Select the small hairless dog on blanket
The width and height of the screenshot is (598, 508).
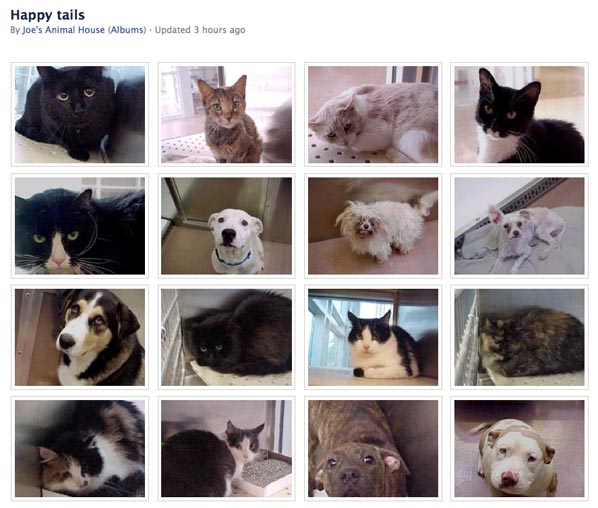(x=519, y=226)
